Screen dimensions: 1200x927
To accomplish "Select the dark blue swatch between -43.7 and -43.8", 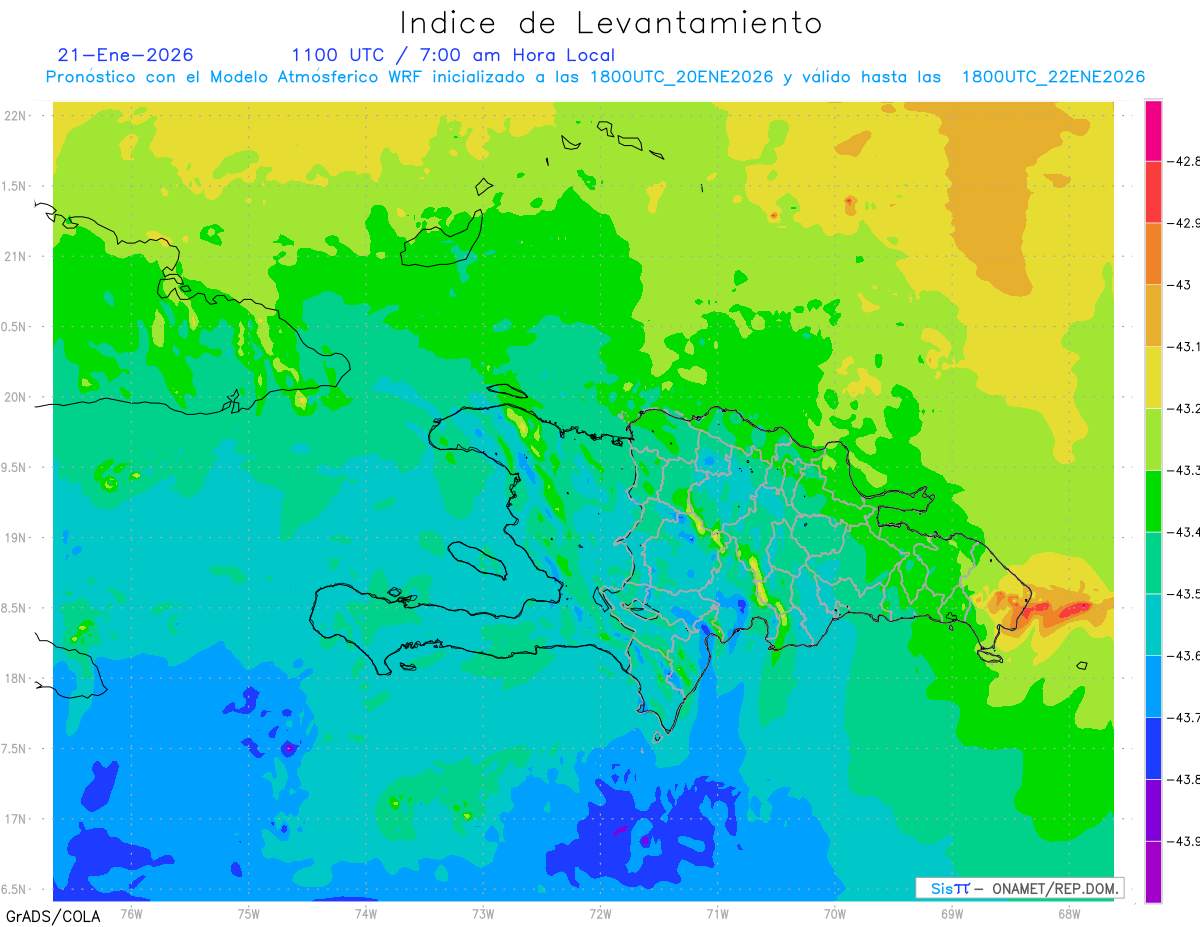I will click(x=1153, y=749).
